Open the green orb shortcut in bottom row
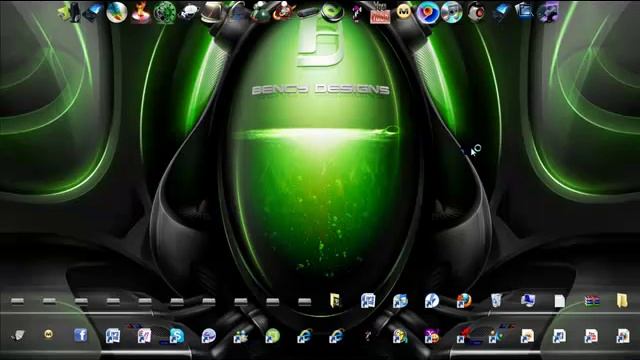 click(x=272, y=336)
